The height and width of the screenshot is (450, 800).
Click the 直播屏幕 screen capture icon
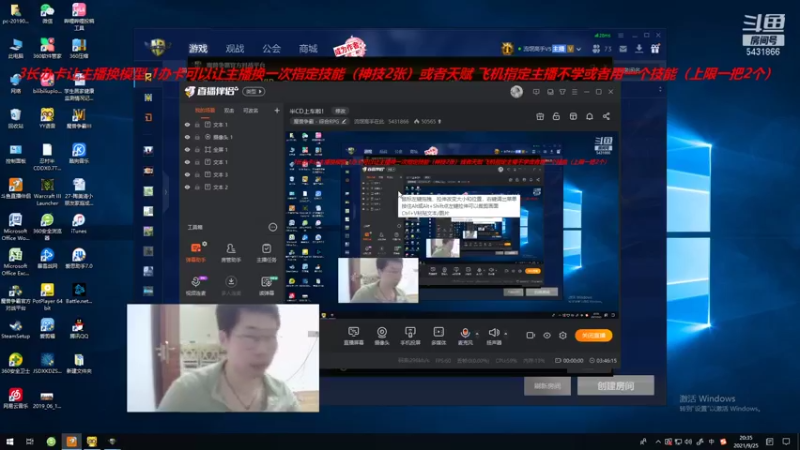[x=354, y=336]
